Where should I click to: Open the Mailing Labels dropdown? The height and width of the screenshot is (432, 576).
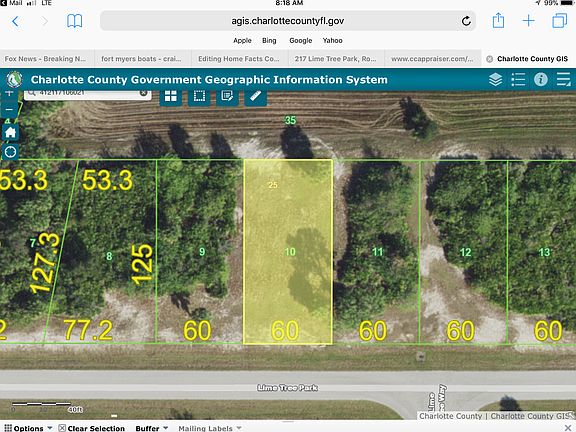click(x=210, y=428)
